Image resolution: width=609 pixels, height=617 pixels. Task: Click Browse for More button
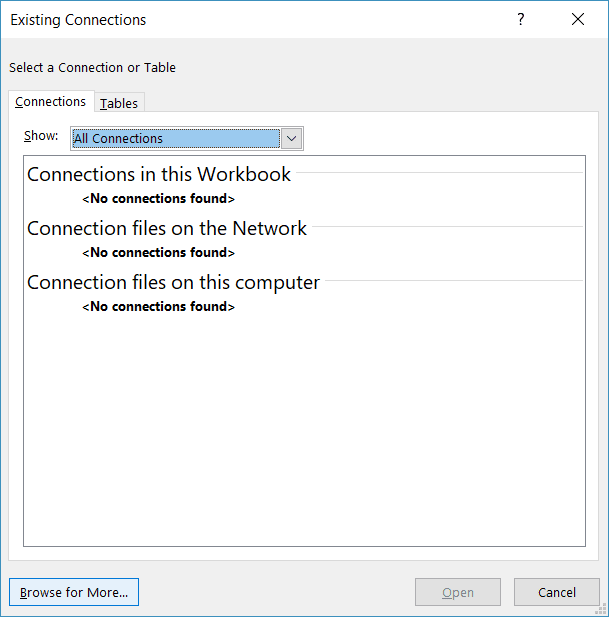coord(74,592)
